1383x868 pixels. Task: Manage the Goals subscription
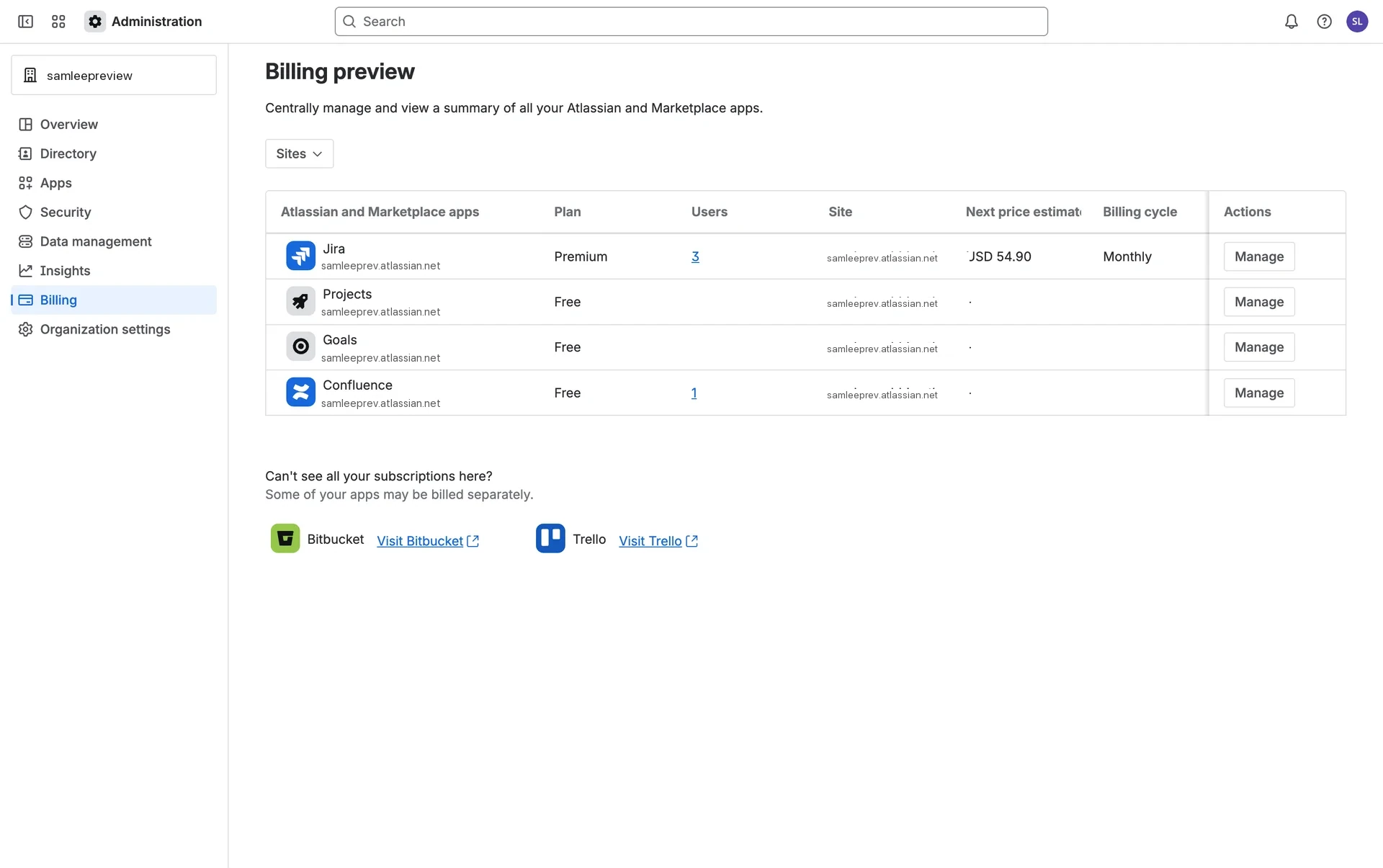1258,347
